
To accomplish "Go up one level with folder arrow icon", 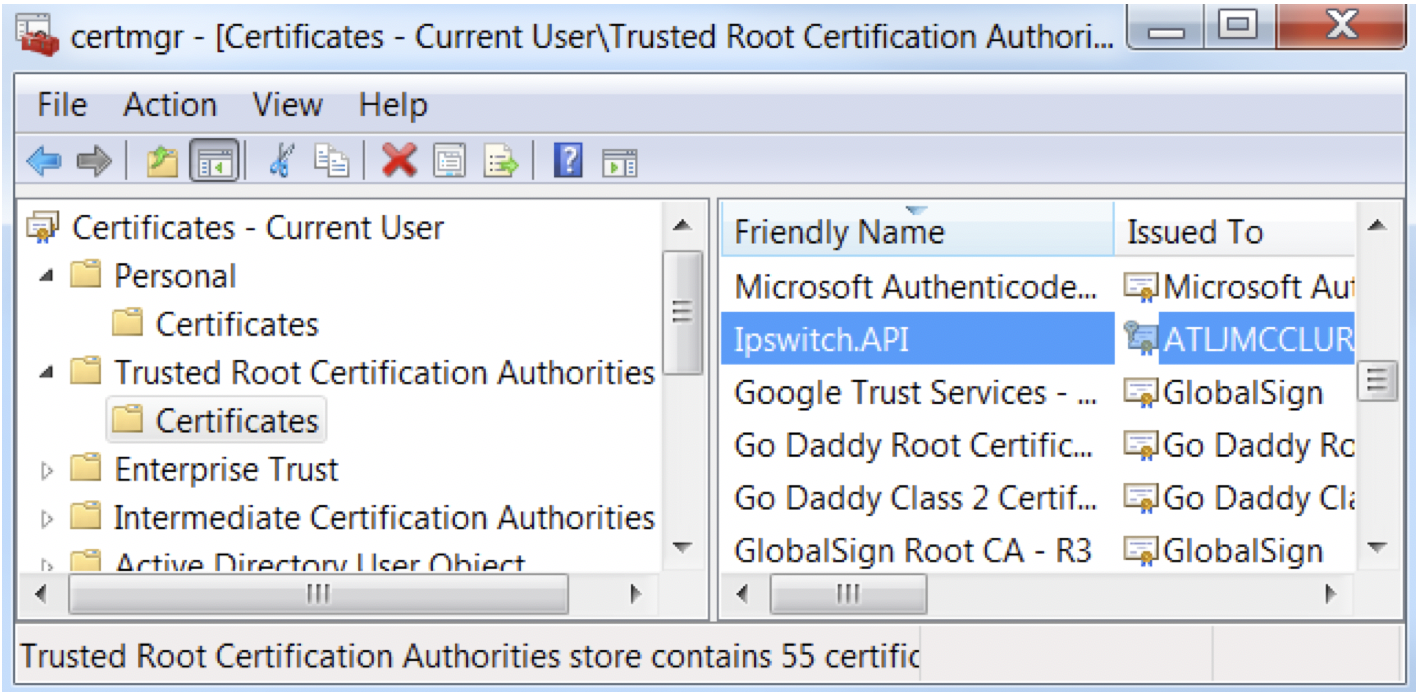I will (x=161, y=160).
